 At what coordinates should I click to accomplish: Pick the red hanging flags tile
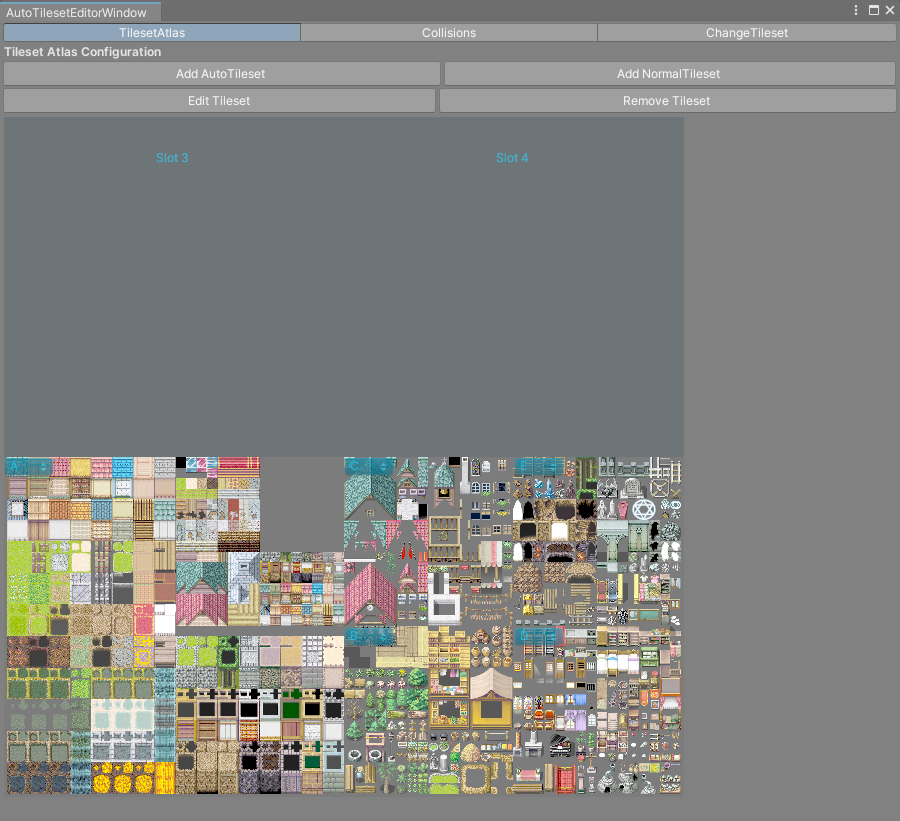407,551
